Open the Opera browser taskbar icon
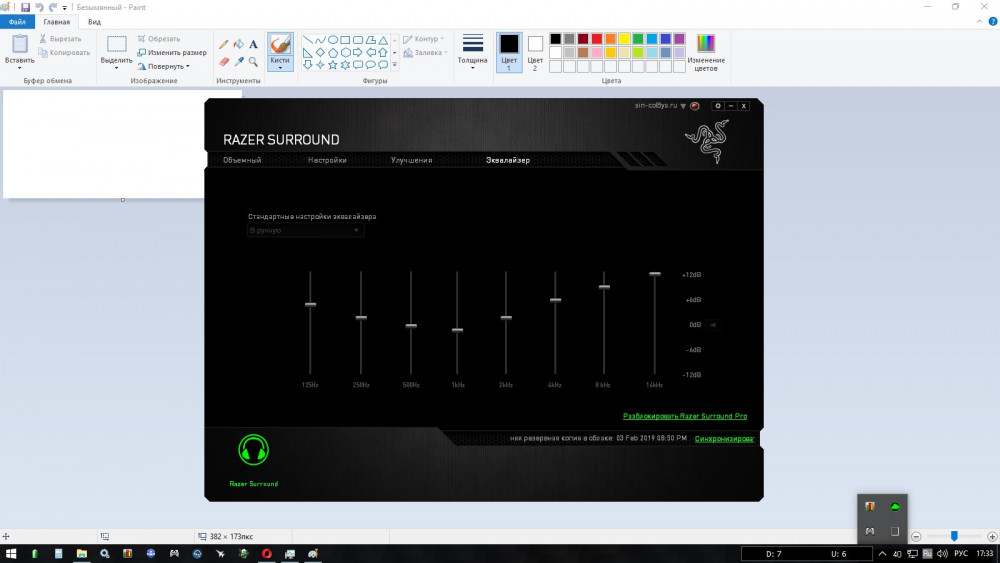This screenshot has width=1000, height=563. pyautogui.click(x=267, y=553)
